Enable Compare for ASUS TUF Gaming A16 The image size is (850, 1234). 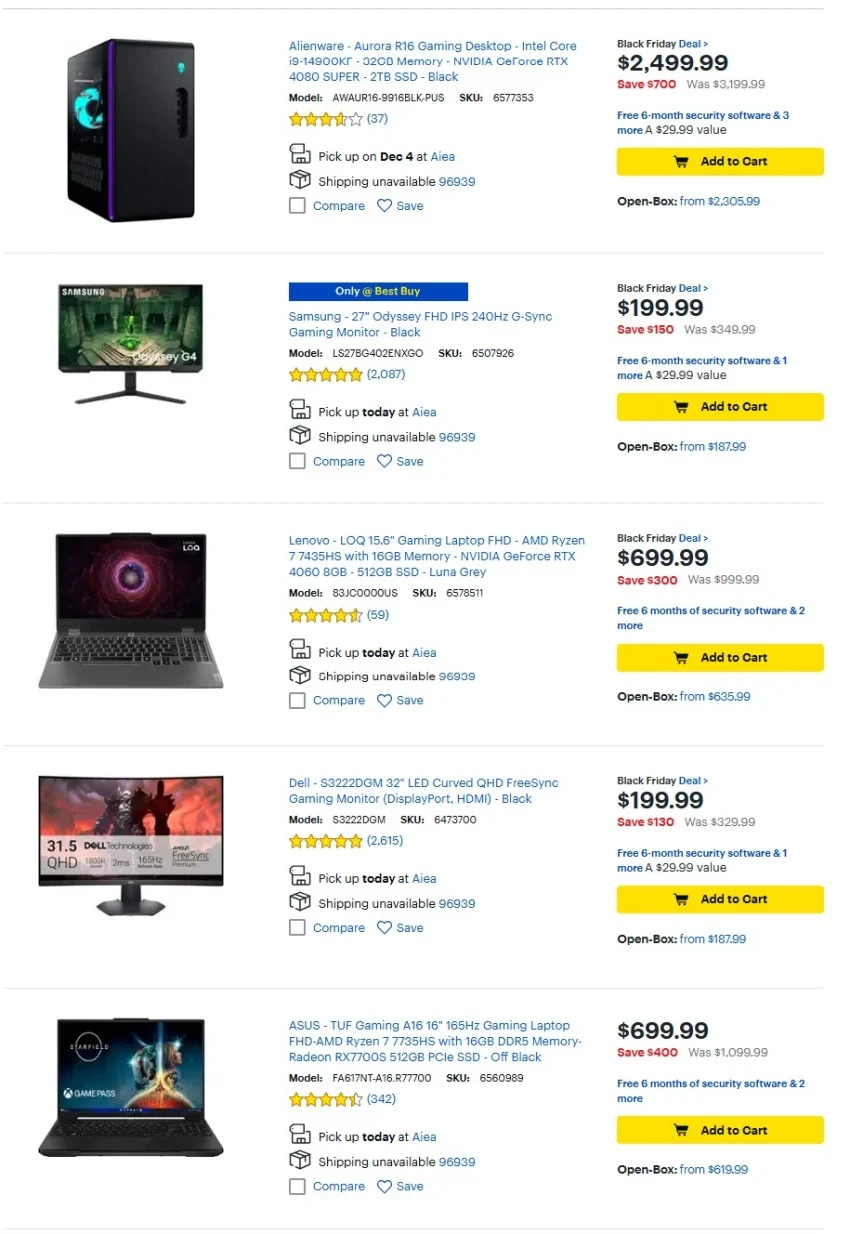pyautogui.click(x=297, y=1187)
